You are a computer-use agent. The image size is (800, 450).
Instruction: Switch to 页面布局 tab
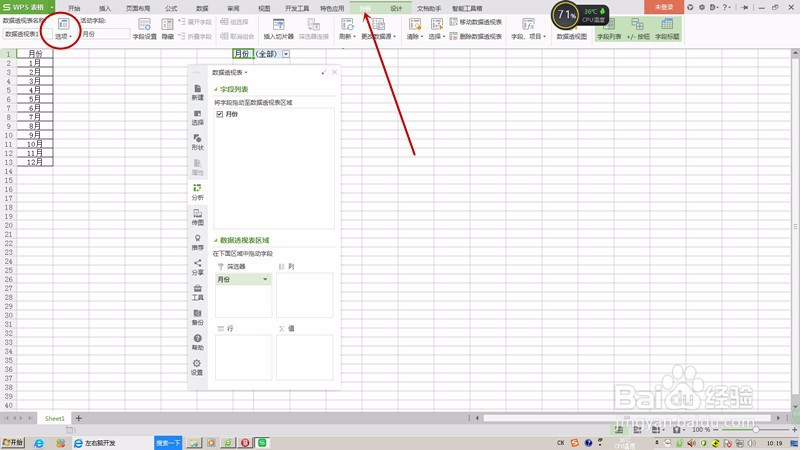click(138, 8)
